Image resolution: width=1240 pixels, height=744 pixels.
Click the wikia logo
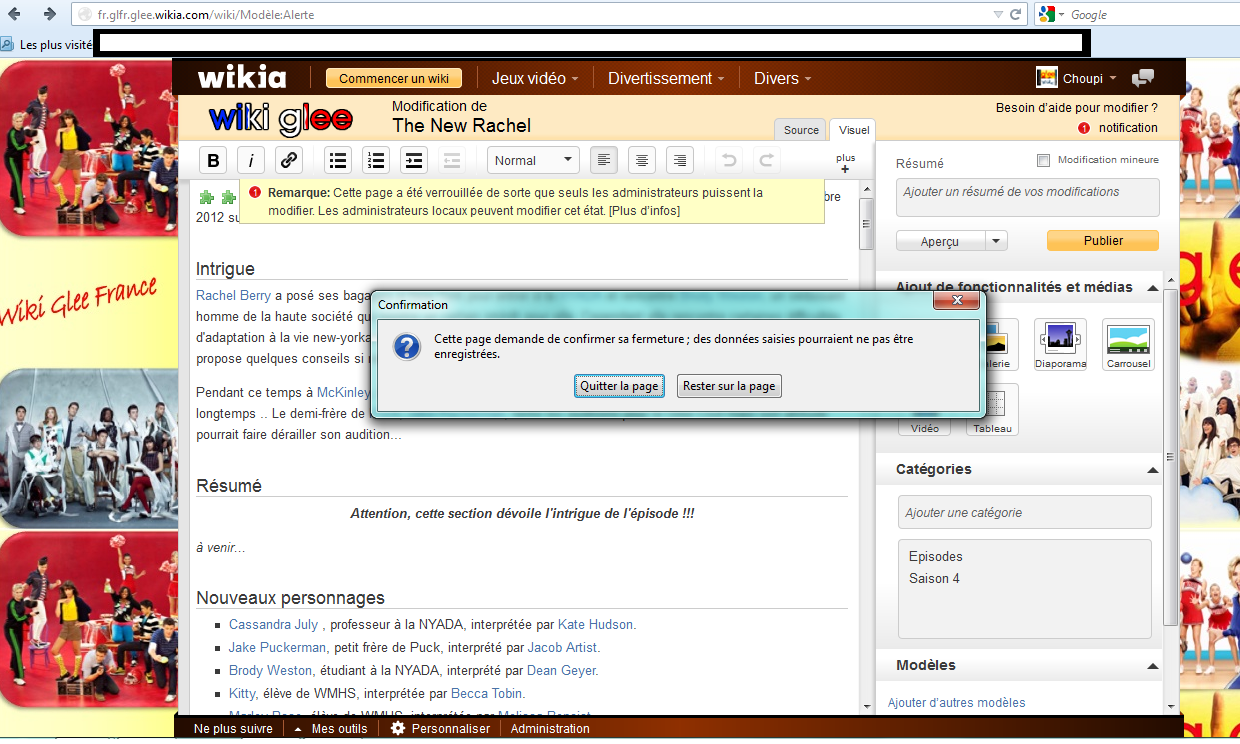pos(242,78)
